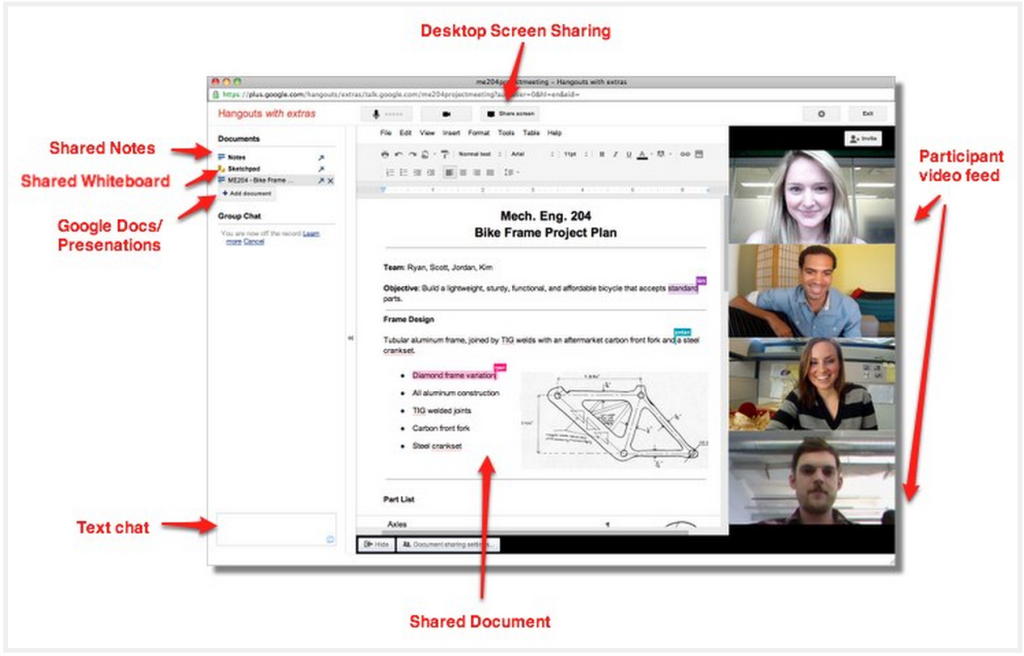This screenshot has width=1024, height=656.
Task: Click the increase indent icon
Action: pyautogui.click(x=431, y=172)
